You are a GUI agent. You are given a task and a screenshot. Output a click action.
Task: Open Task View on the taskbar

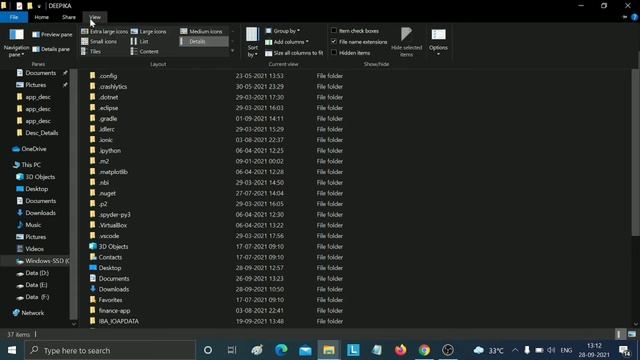(x=232, y=350)
